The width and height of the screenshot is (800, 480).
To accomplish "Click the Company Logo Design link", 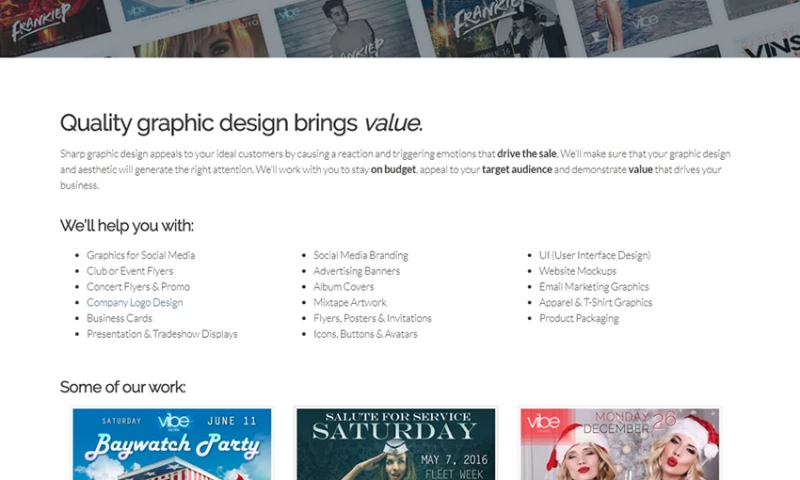I will pyautogui.click(x=134, y=302).
